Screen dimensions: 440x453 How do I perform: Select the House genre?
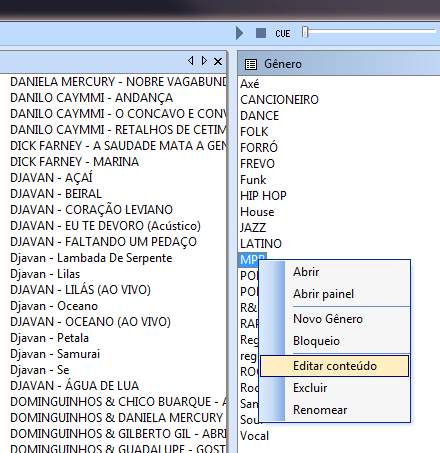point(257,212)
